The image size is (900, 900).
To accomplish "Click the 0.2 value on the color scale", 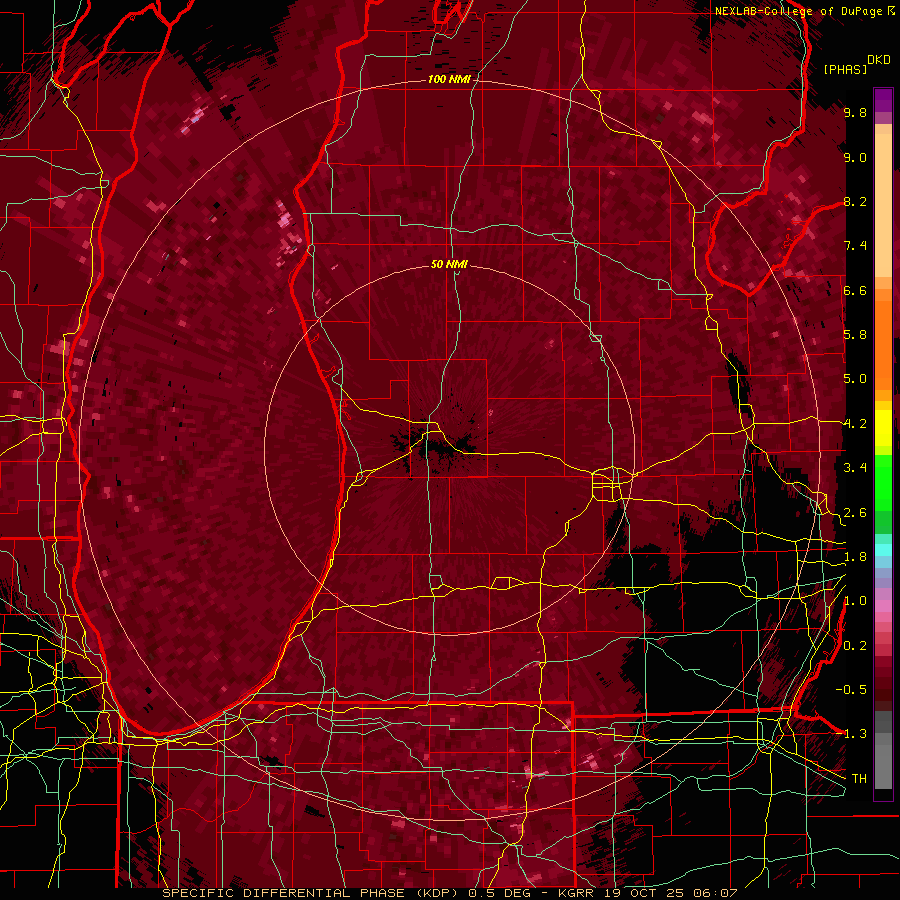I will [855, 646].
